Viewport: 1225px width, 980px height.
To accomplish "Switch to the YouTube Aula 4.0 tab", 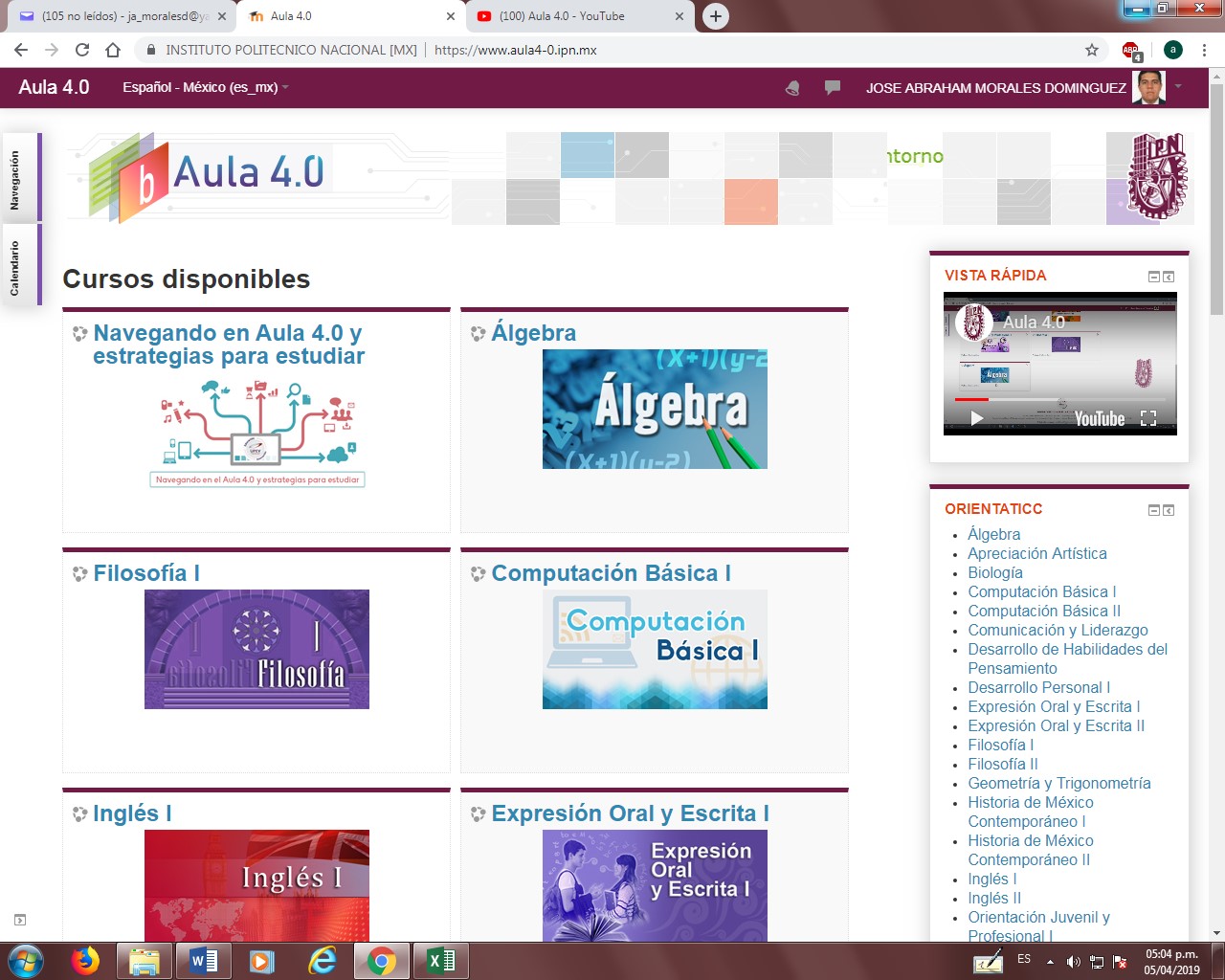I will coord(580,16).
